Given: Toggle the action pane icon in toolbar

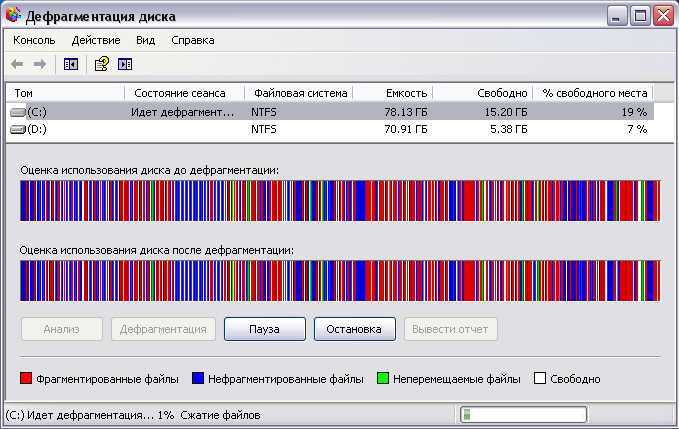Looking at the screenshot, I should pyautogui.click(x=125, y=65).
